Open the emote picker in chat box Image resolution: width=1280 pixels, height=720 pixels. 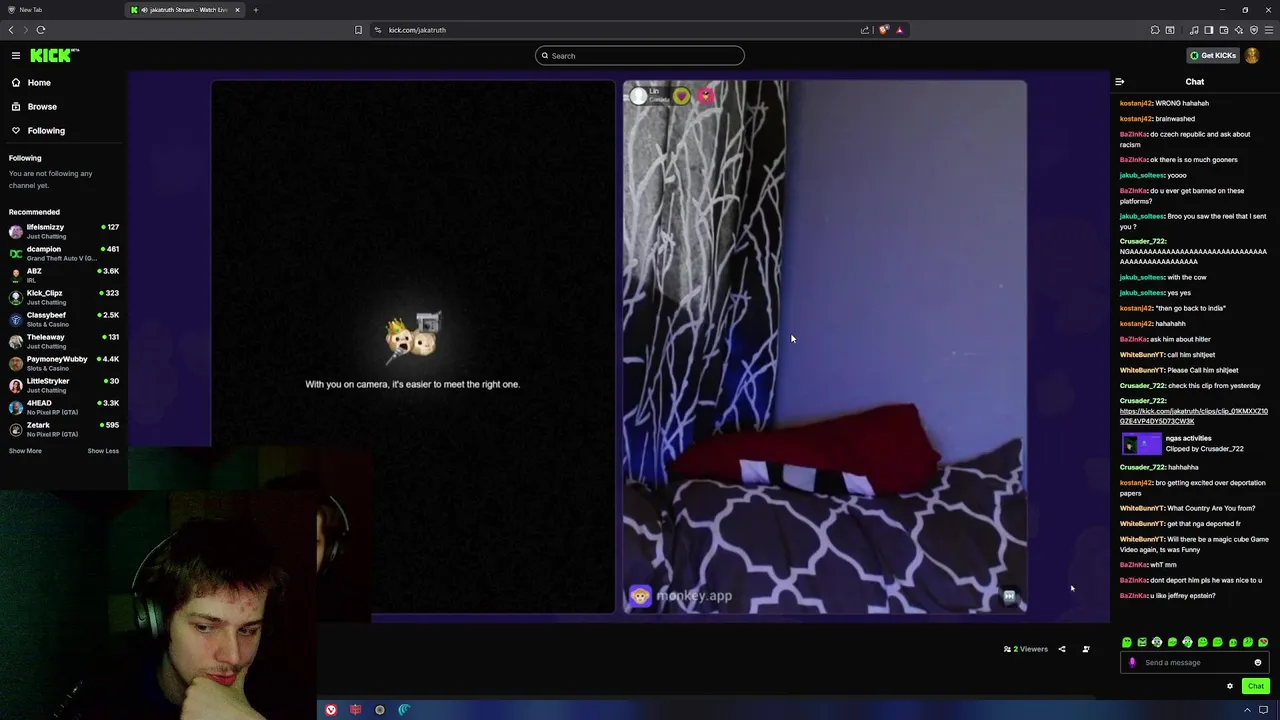[x=1258, y=662]
